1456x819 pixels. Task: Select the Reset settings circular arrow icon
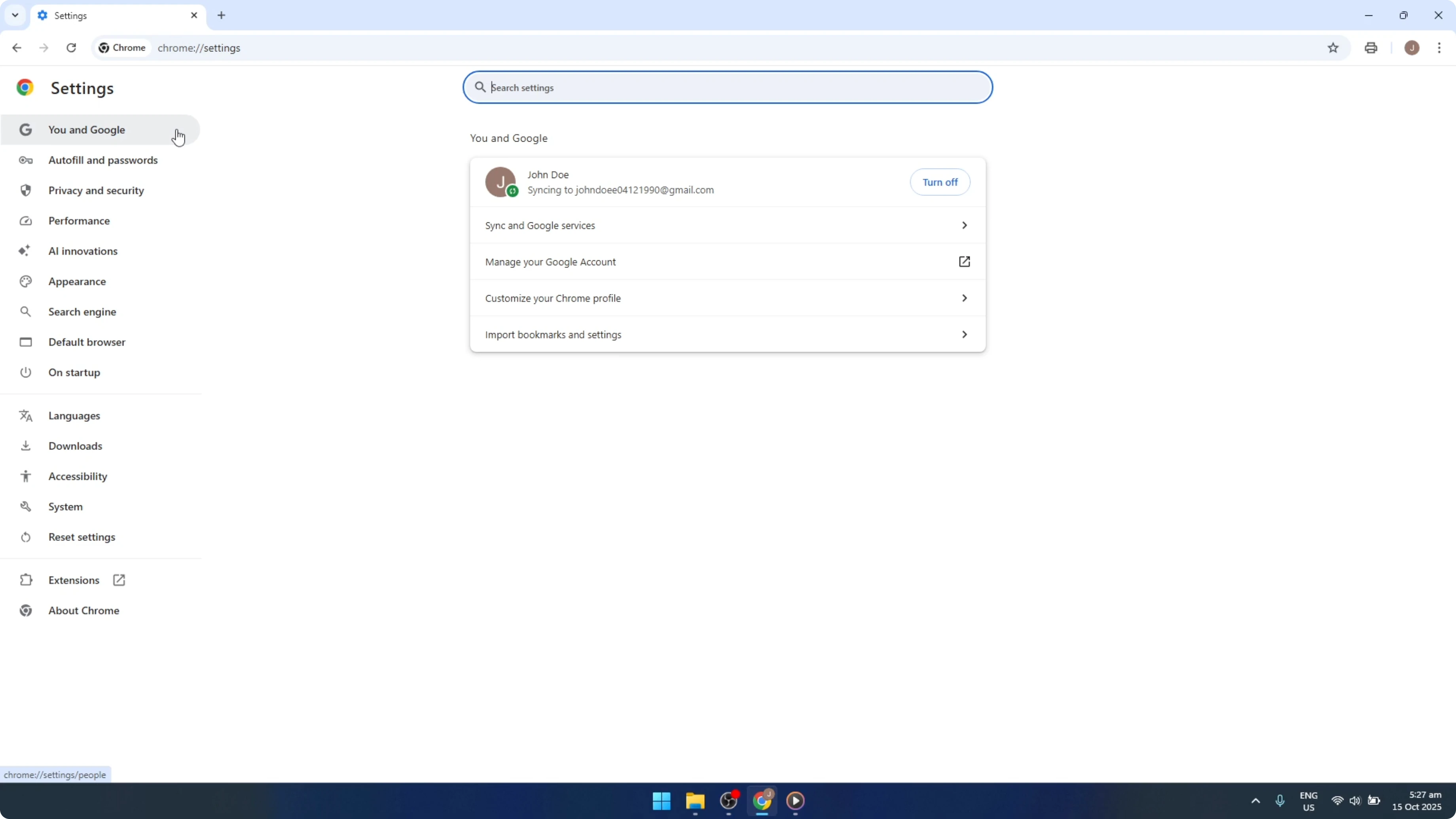(x=25, y=537)
